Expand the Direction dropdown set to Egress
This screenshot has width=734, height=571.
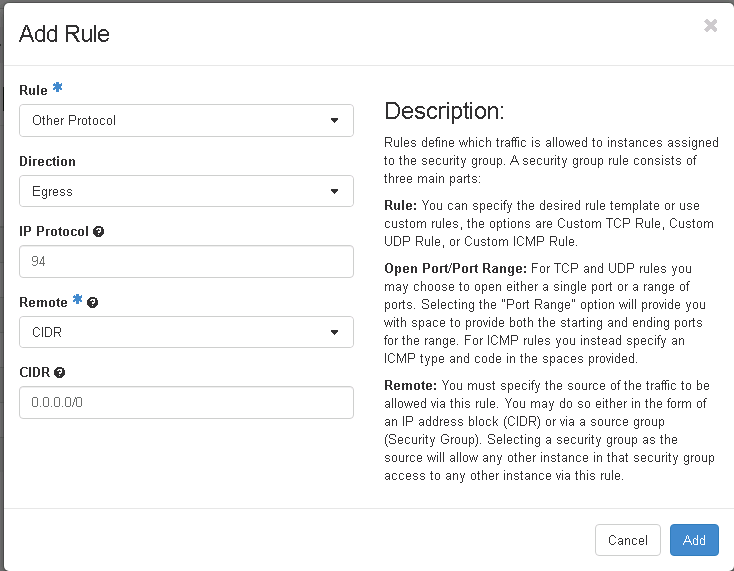[186, 191]
